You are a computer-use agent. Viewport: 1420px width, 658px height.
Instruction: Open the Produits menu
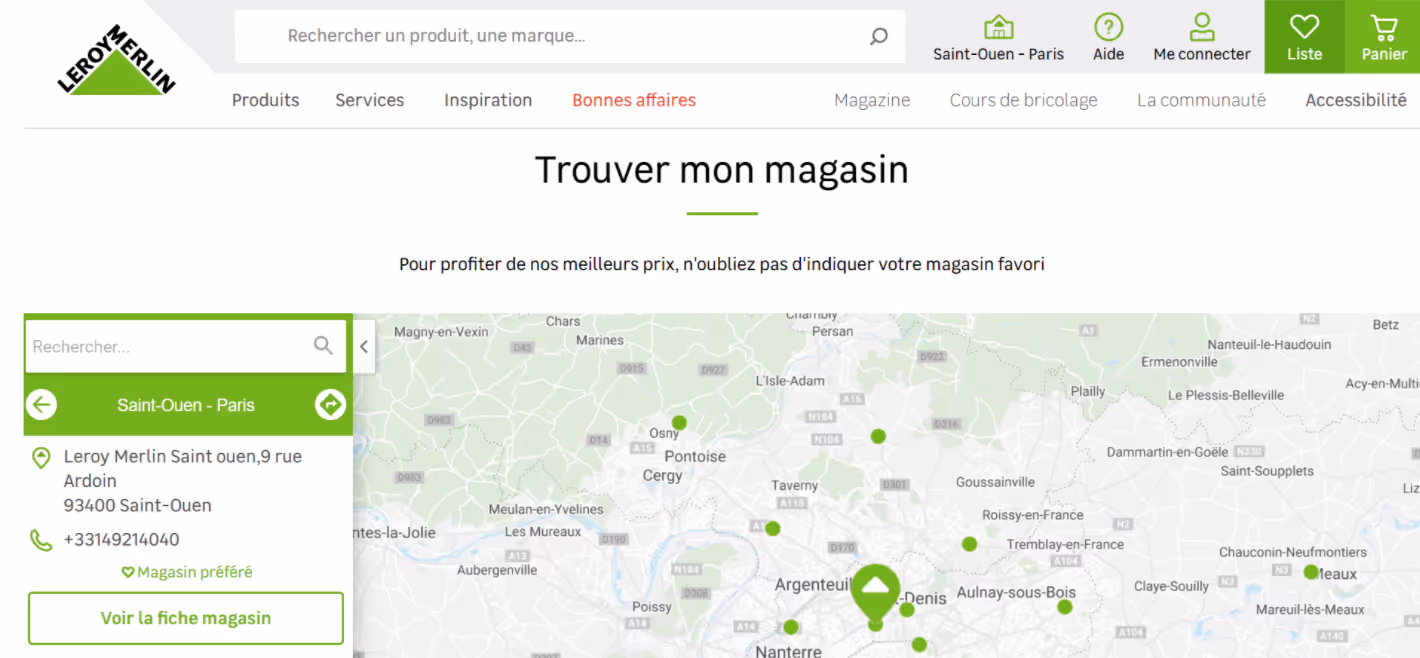click(265, 100)
